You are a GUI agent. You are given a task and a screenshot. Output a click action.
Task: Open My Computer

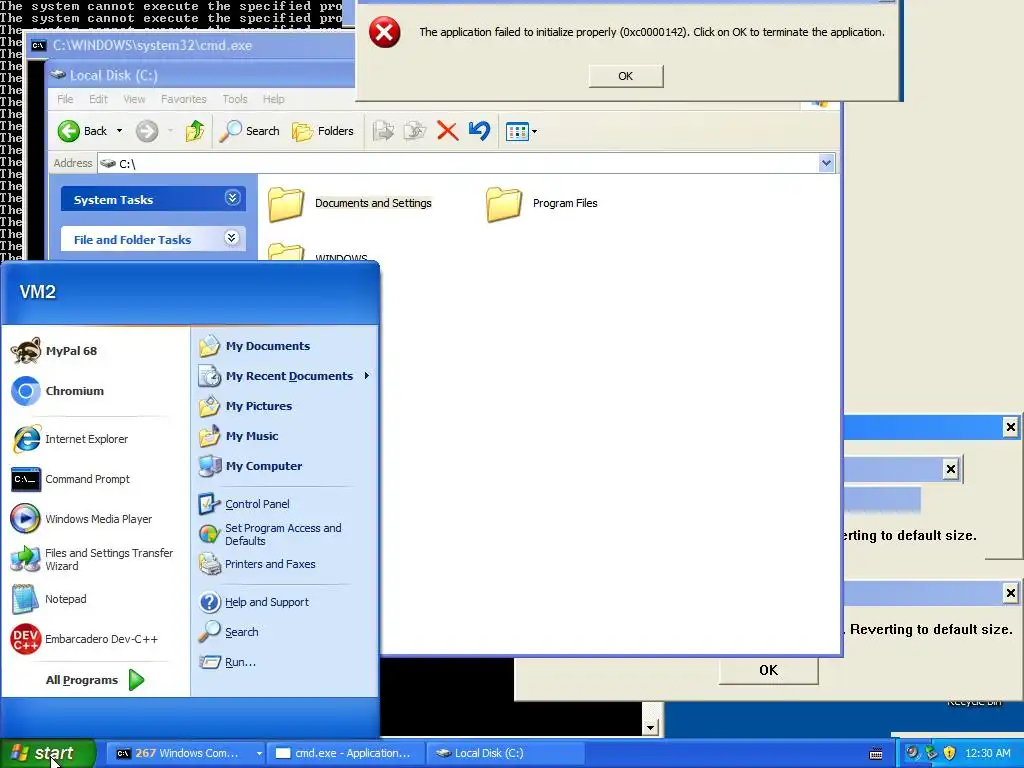(x=251, y=466)
